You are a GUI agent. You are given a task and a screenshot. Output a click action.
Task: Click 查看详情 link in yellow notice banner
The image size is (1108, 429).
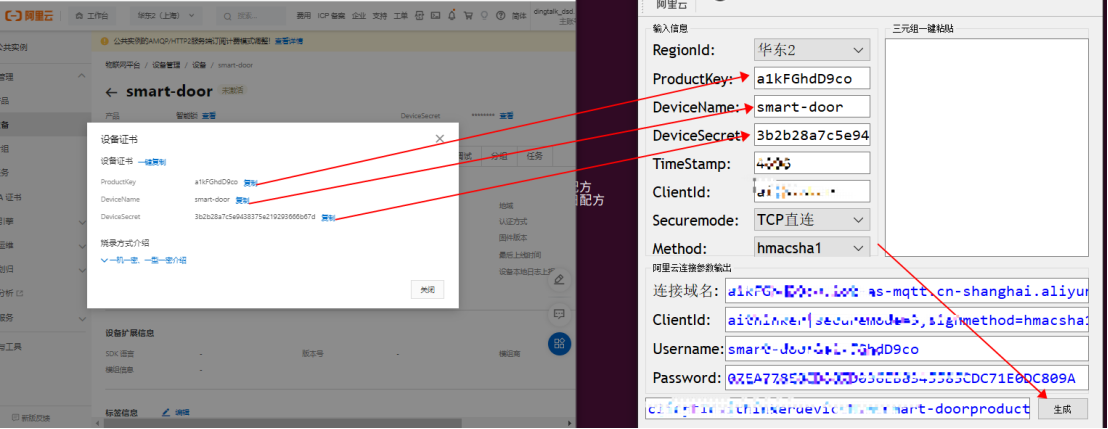(289, 42)
